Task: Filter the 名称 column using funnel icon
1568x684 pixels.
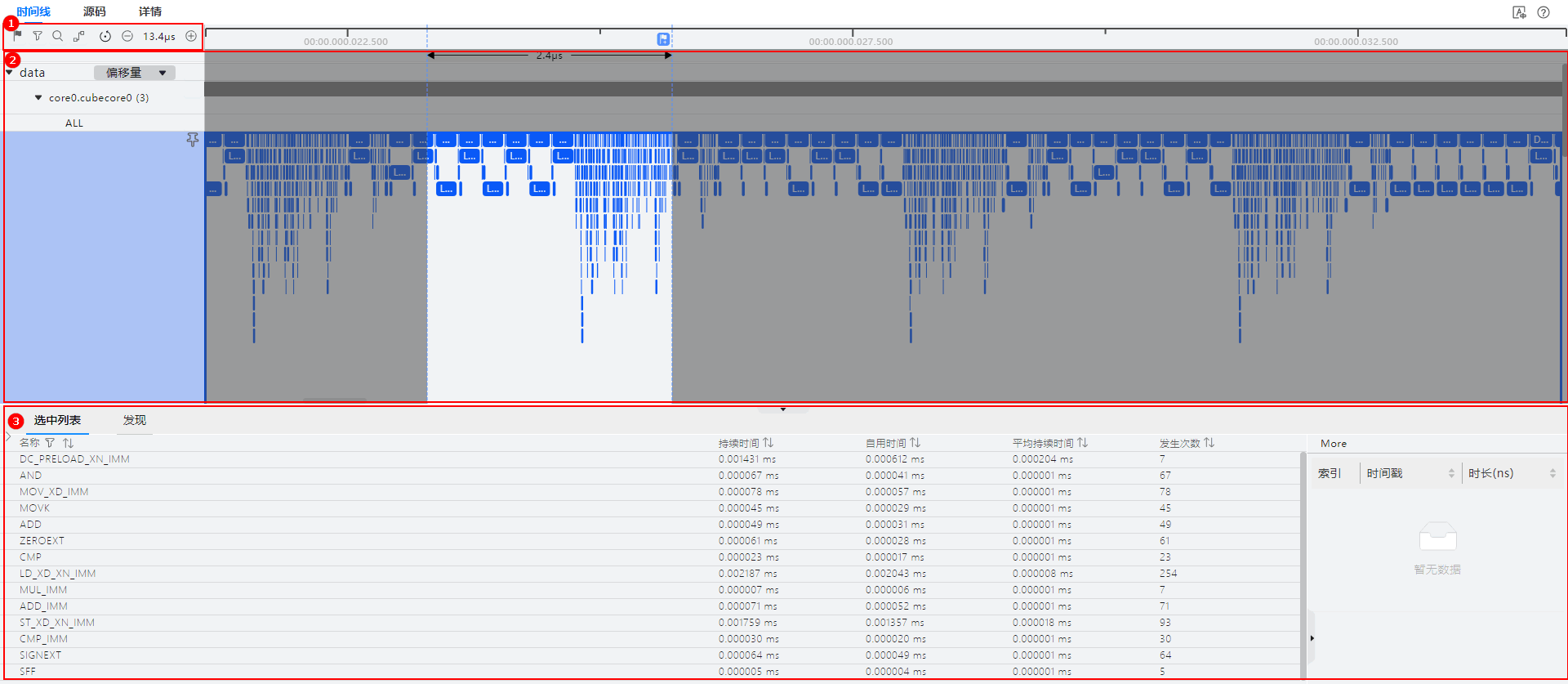Action: 50,443
